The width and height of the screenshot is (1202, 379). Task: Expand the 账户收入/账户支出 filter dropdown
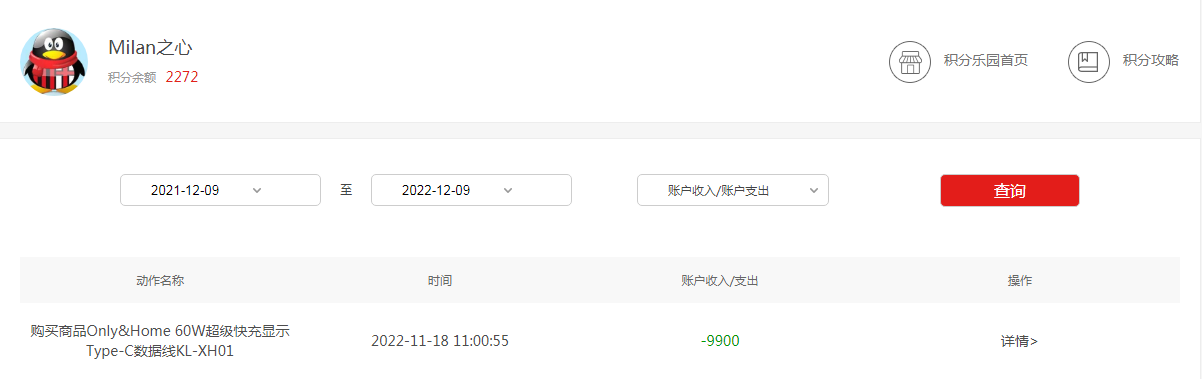[x=733, y=190]
